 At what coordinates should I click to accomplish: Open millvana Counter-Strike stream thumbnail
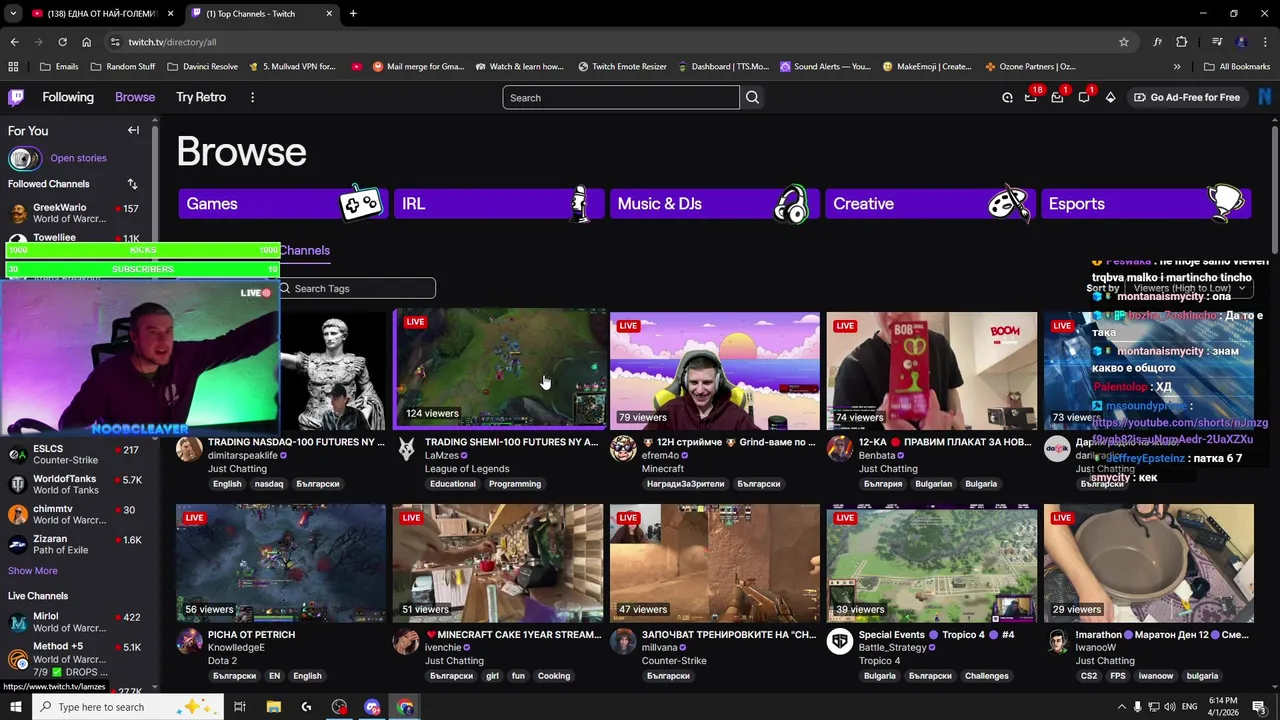[x=715, y=563]
